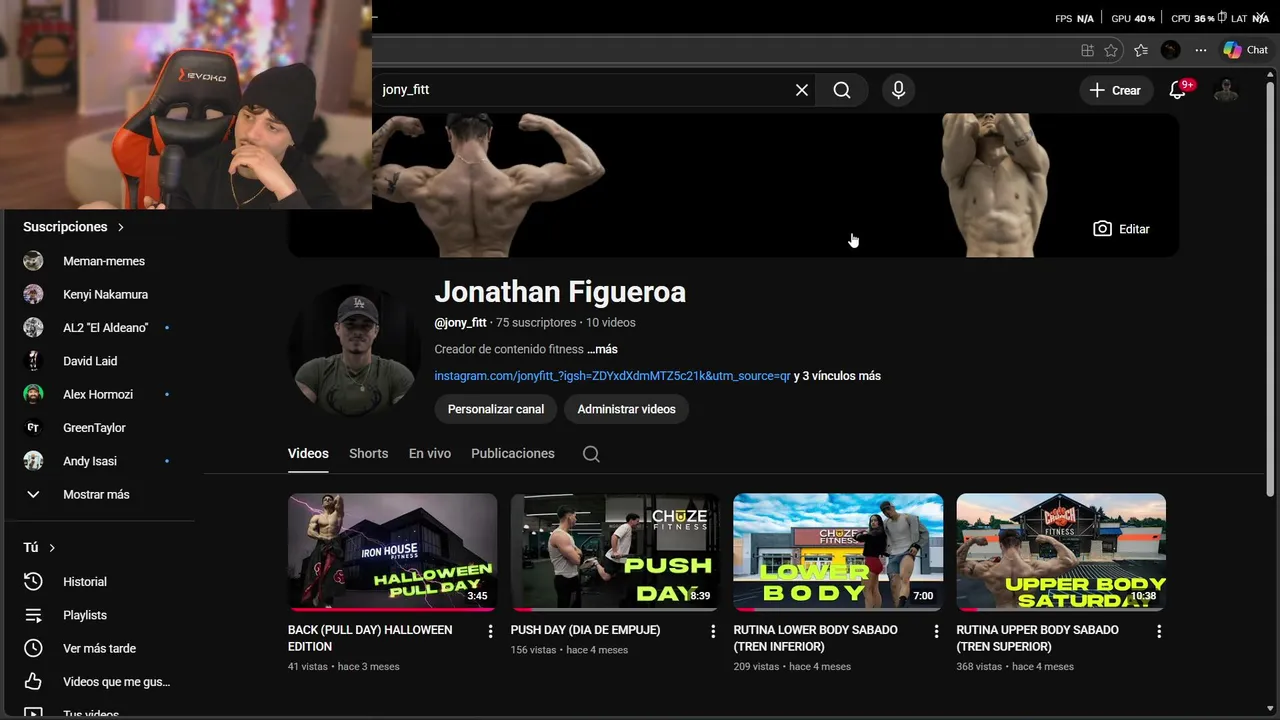1280x720 pixels.
Task: Open Alex Hormozi channel
Action: (98, 394)
